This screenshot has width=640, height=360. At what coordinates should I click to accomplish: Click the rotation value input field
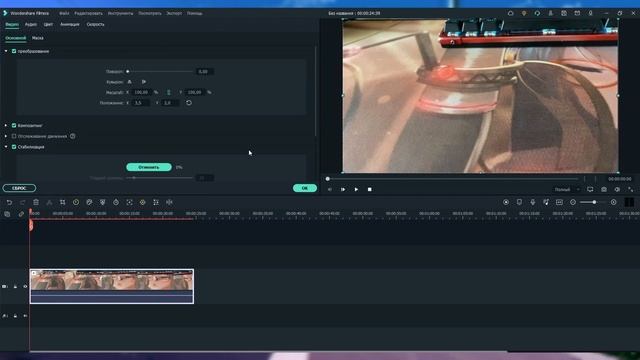click(x=204, y=72)
